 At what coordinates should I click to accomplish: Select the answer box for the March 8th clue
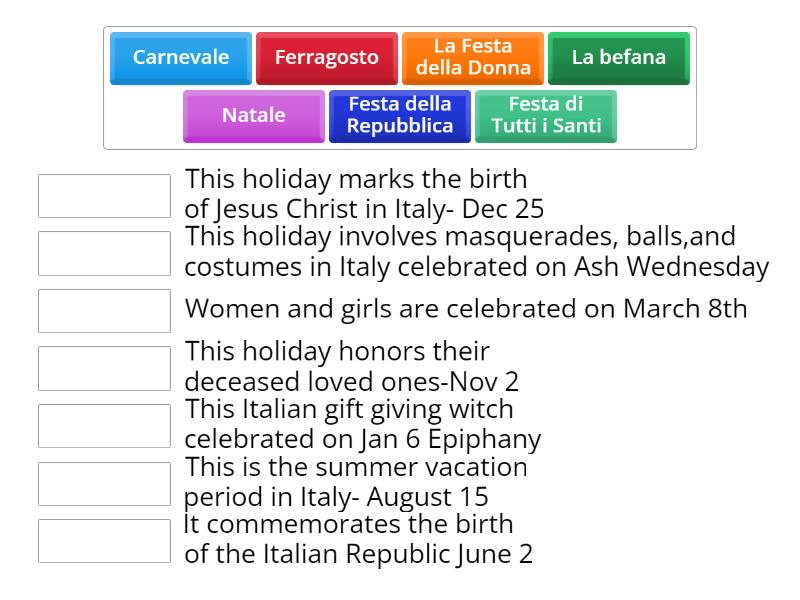pos(104,310)
